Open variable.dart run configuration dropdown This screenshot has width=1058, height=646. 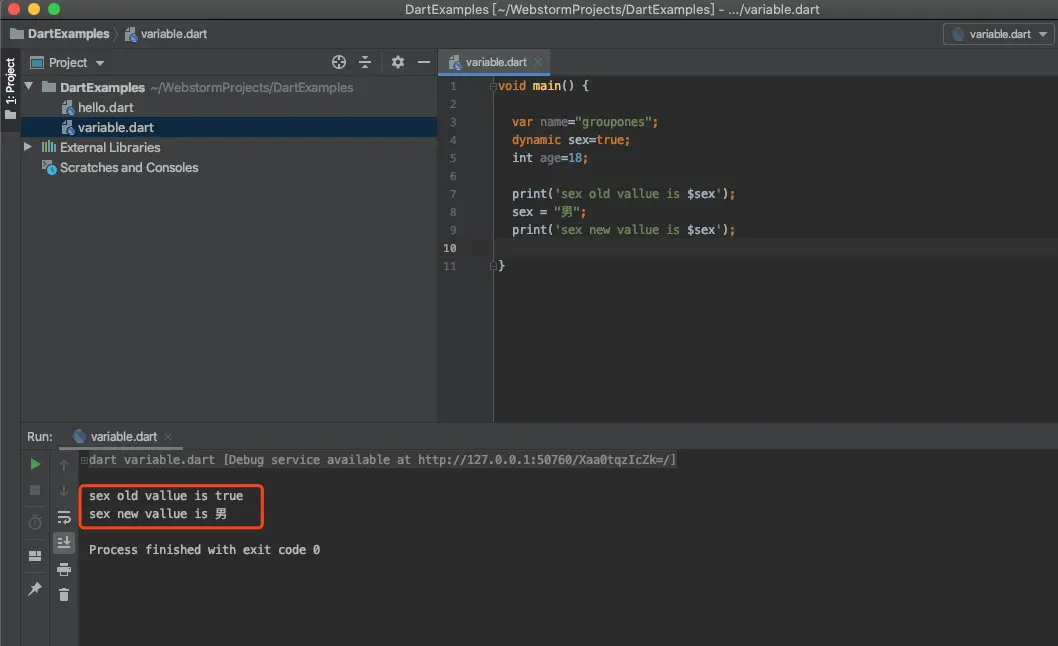point(999,34)
